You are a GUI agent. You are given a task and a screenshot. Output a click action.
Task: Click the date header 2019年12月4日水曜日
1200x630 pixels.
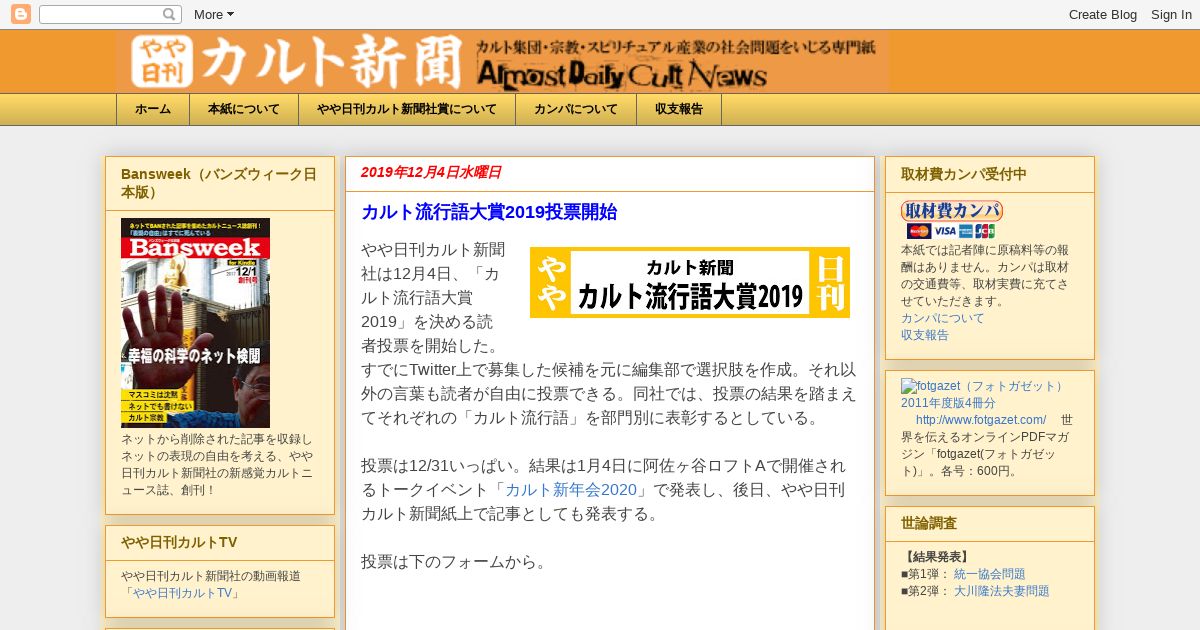431,172
